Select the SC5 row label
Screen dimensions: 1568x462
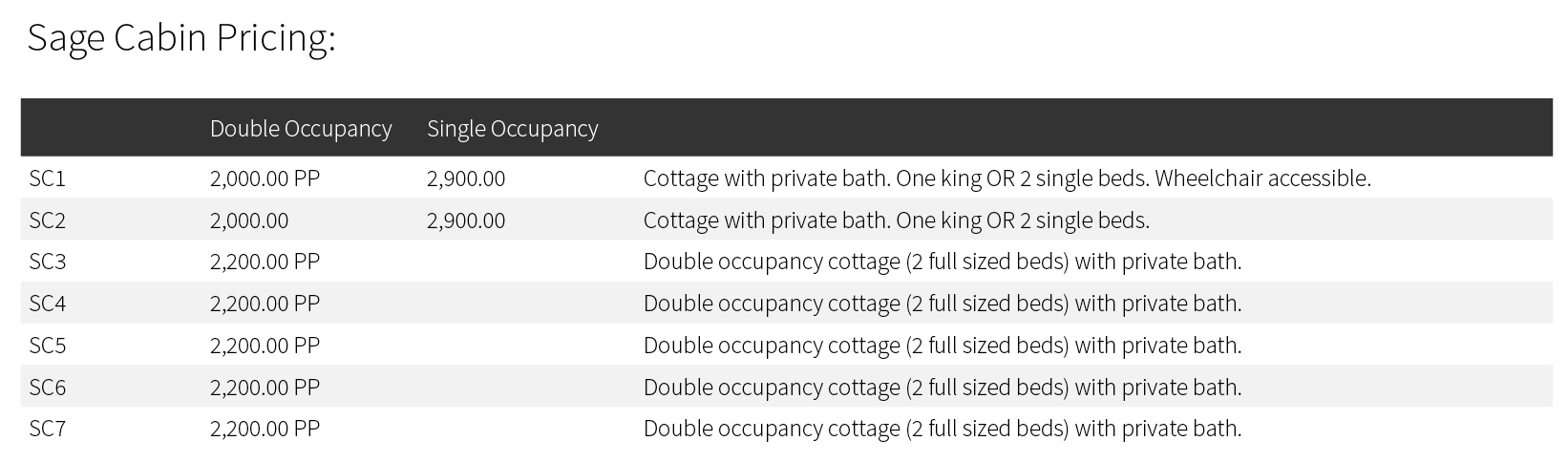coord(47,346)
